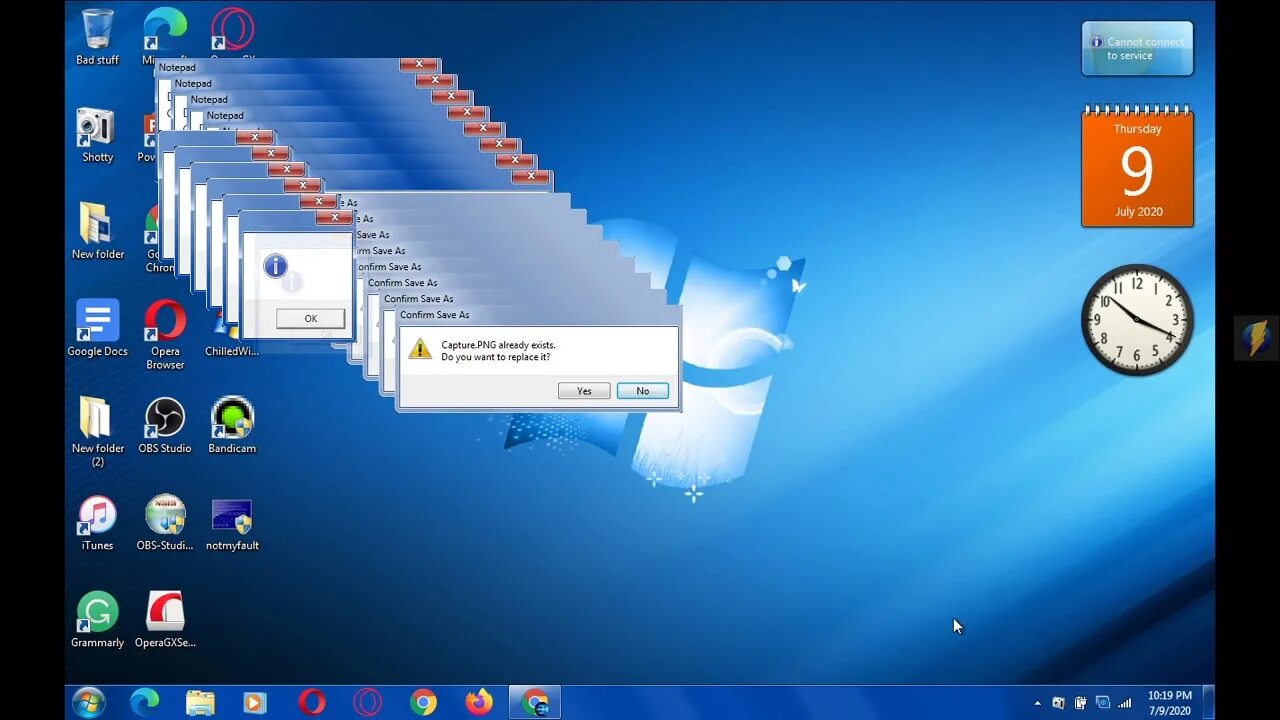Open the network signal tray icon
Image resolution: width=1280 pixels, height=720 pixels.
(1124, 703)
